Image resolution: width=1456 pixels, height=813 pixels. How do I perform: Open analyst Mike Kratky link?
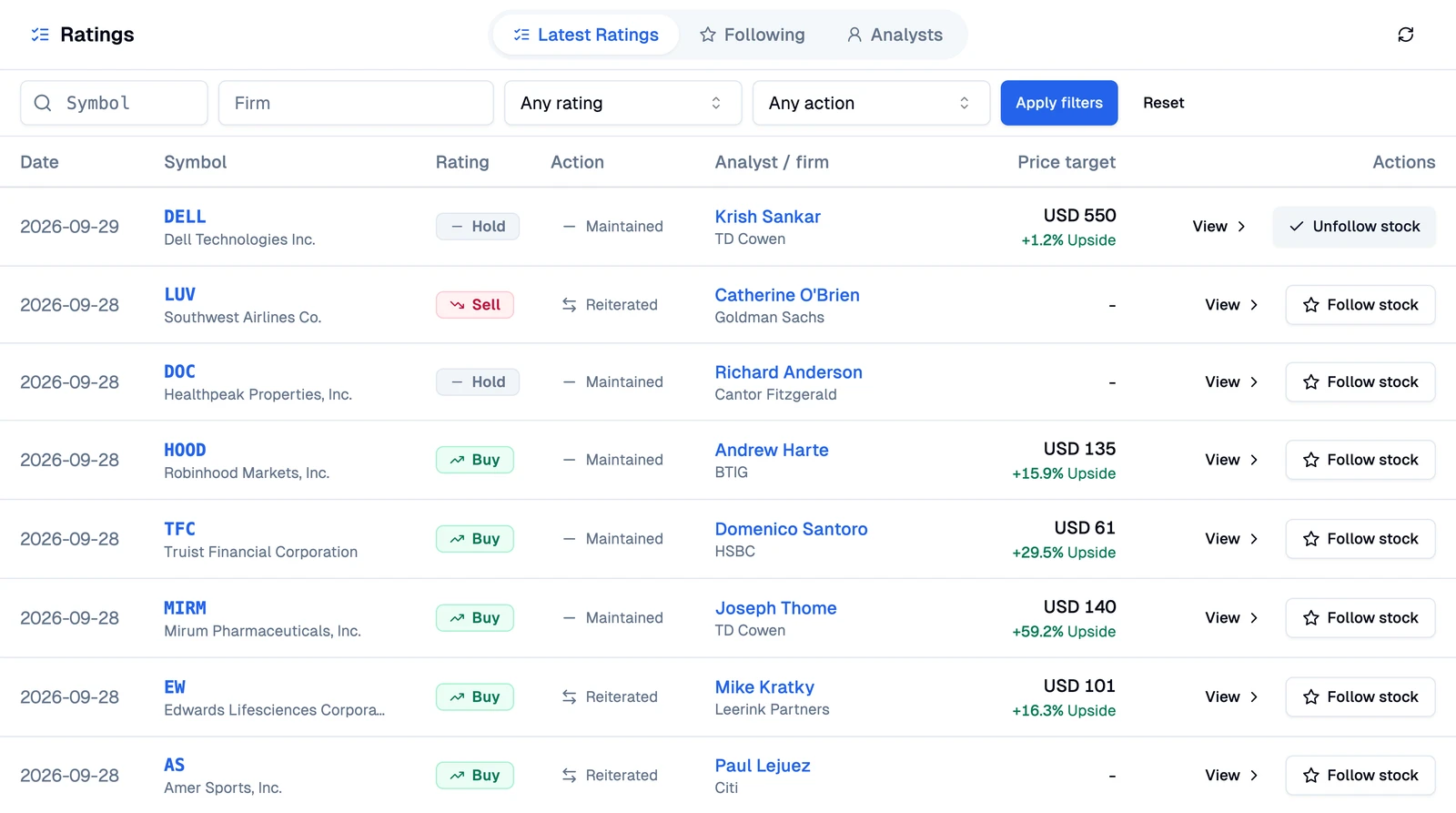pyautogui.click(x=764, y=687)
